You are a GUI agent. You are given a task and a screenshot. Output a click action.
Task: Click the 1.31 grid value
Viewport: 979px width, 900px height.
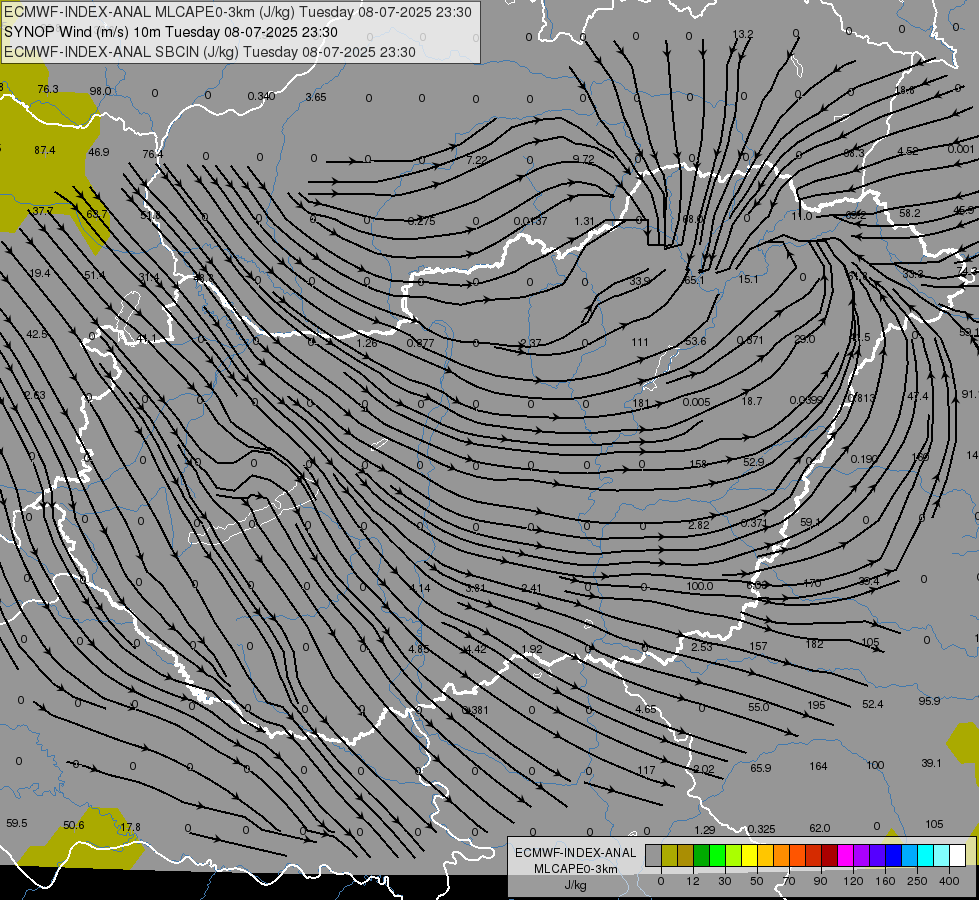pyautogui.click(x=584, y=222)
